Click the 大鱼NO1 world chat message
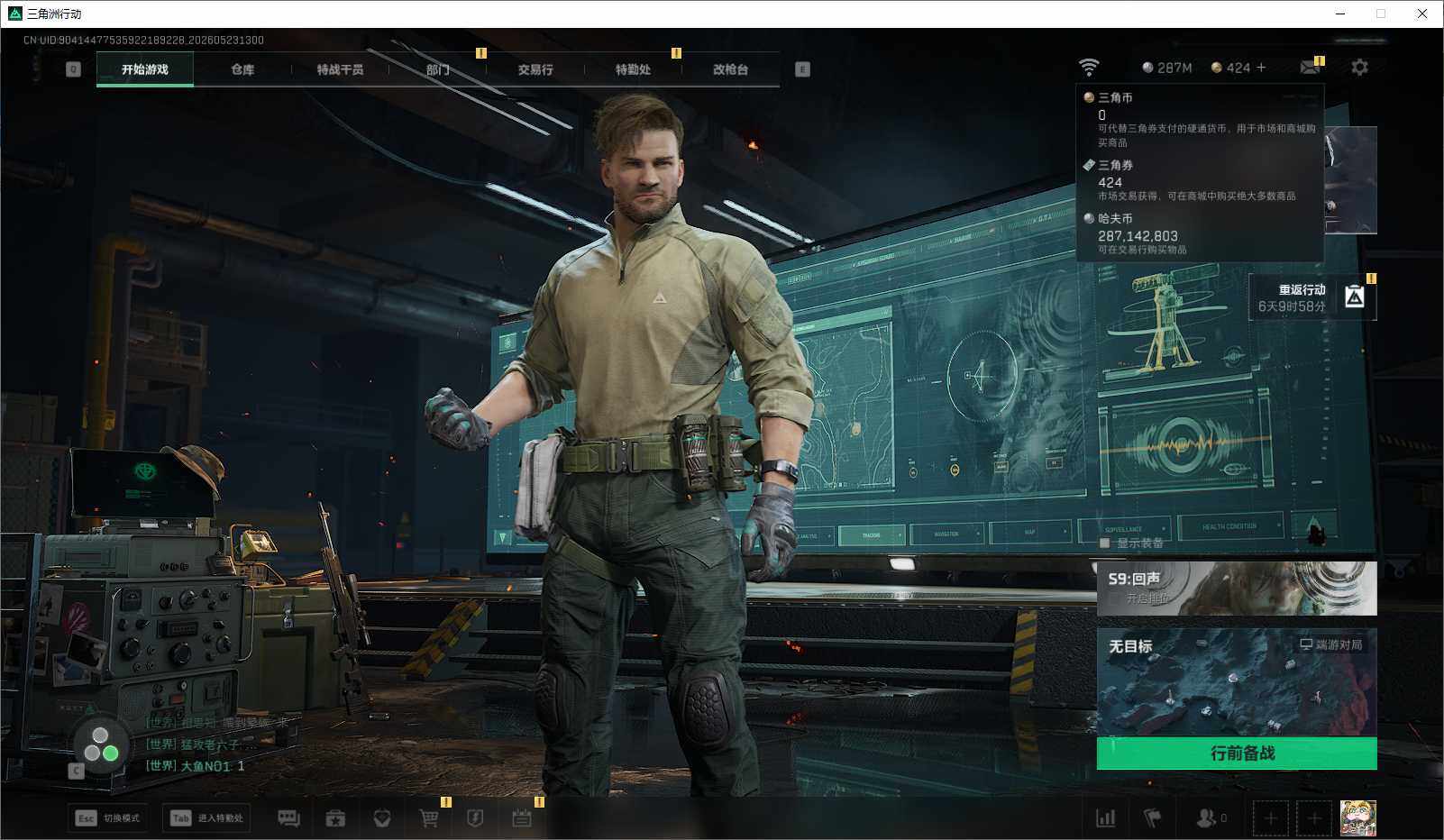The height and width of the screenshot is (840, 1444). point(196,766)
